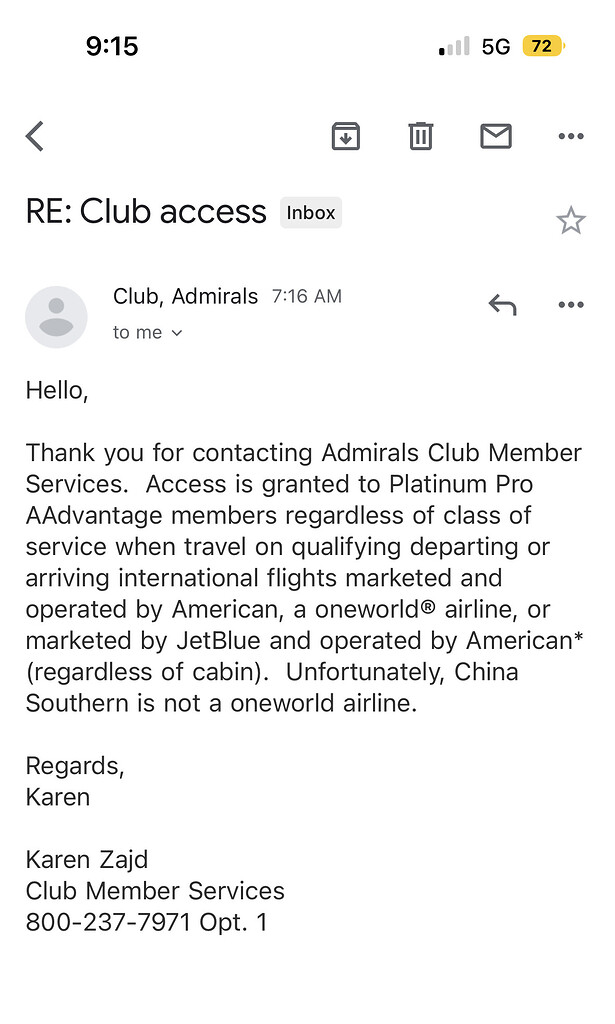
Task: Mark the email as unread
Action: pos(496,136)
